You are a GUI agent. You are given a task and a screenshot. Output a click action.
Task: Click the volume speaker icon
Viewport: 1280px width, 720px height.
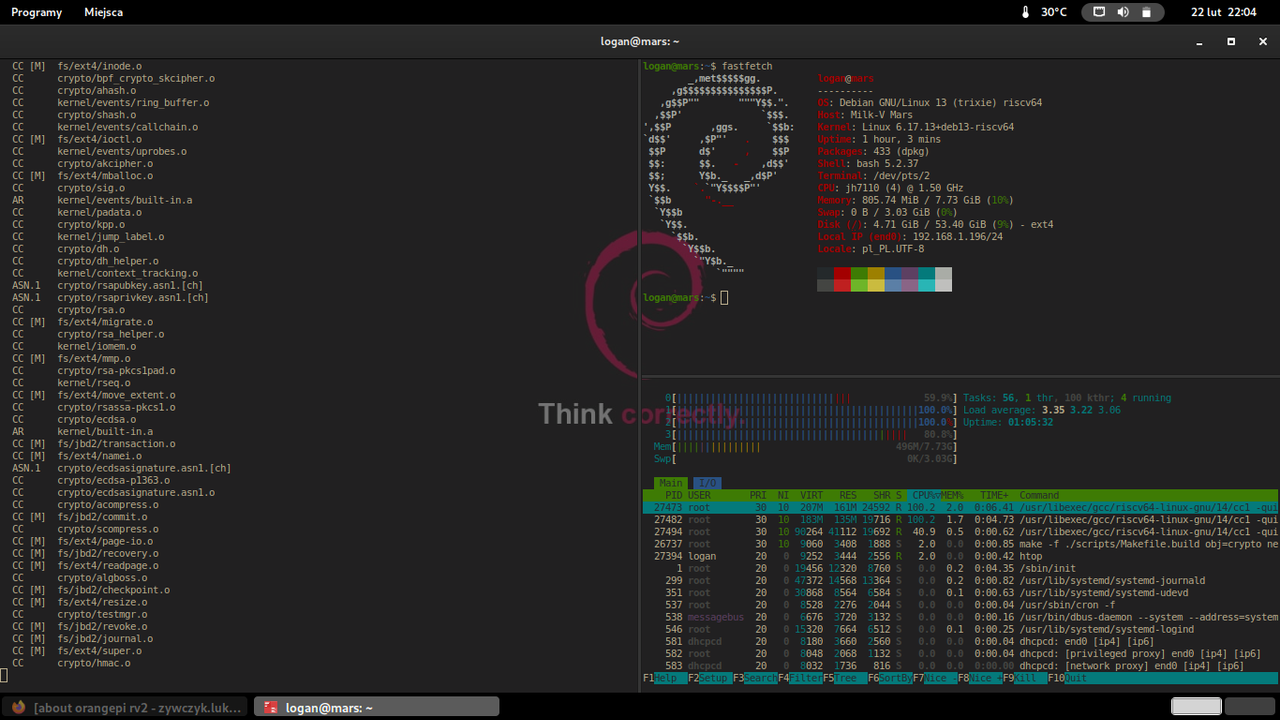click(x=1123, y=12)
